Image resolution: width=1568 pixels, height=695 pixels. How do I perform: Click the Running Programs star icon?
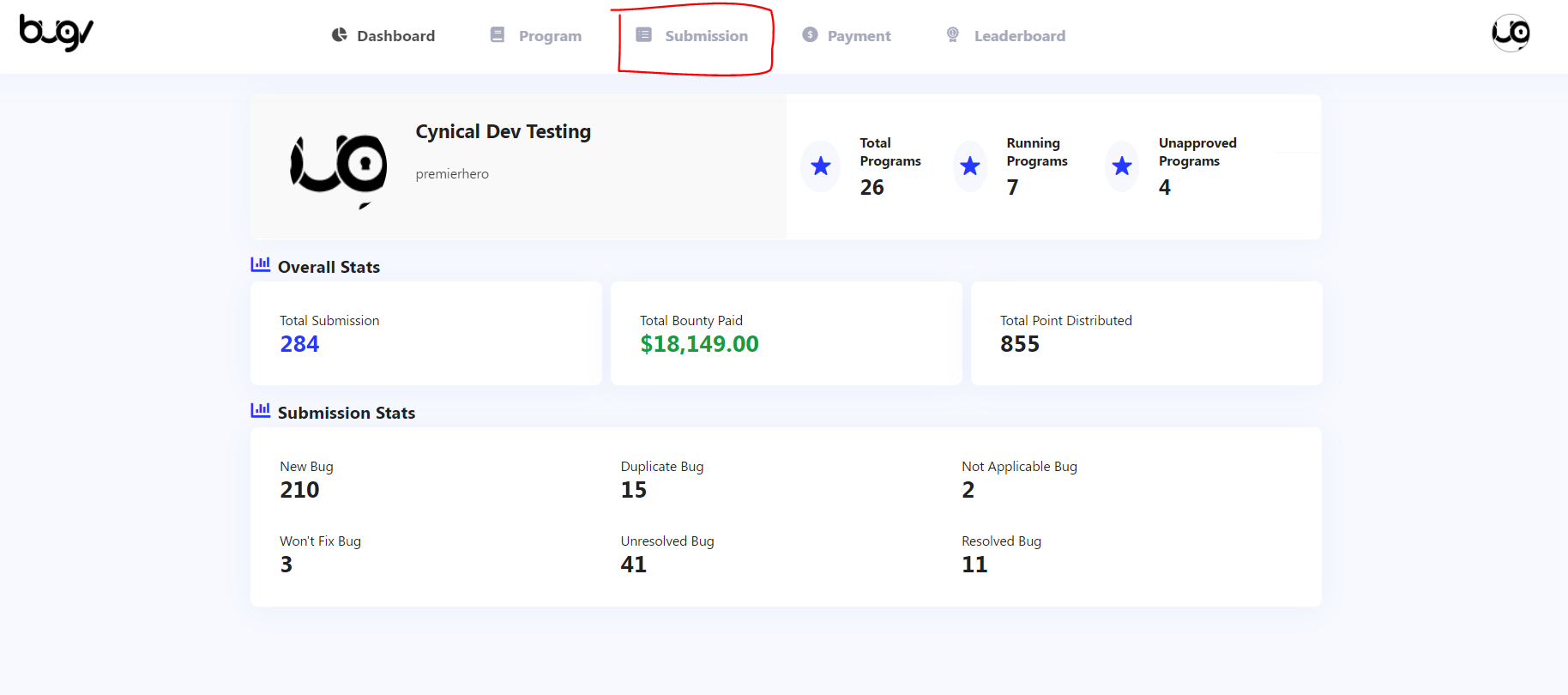click(x=970, y=166)
